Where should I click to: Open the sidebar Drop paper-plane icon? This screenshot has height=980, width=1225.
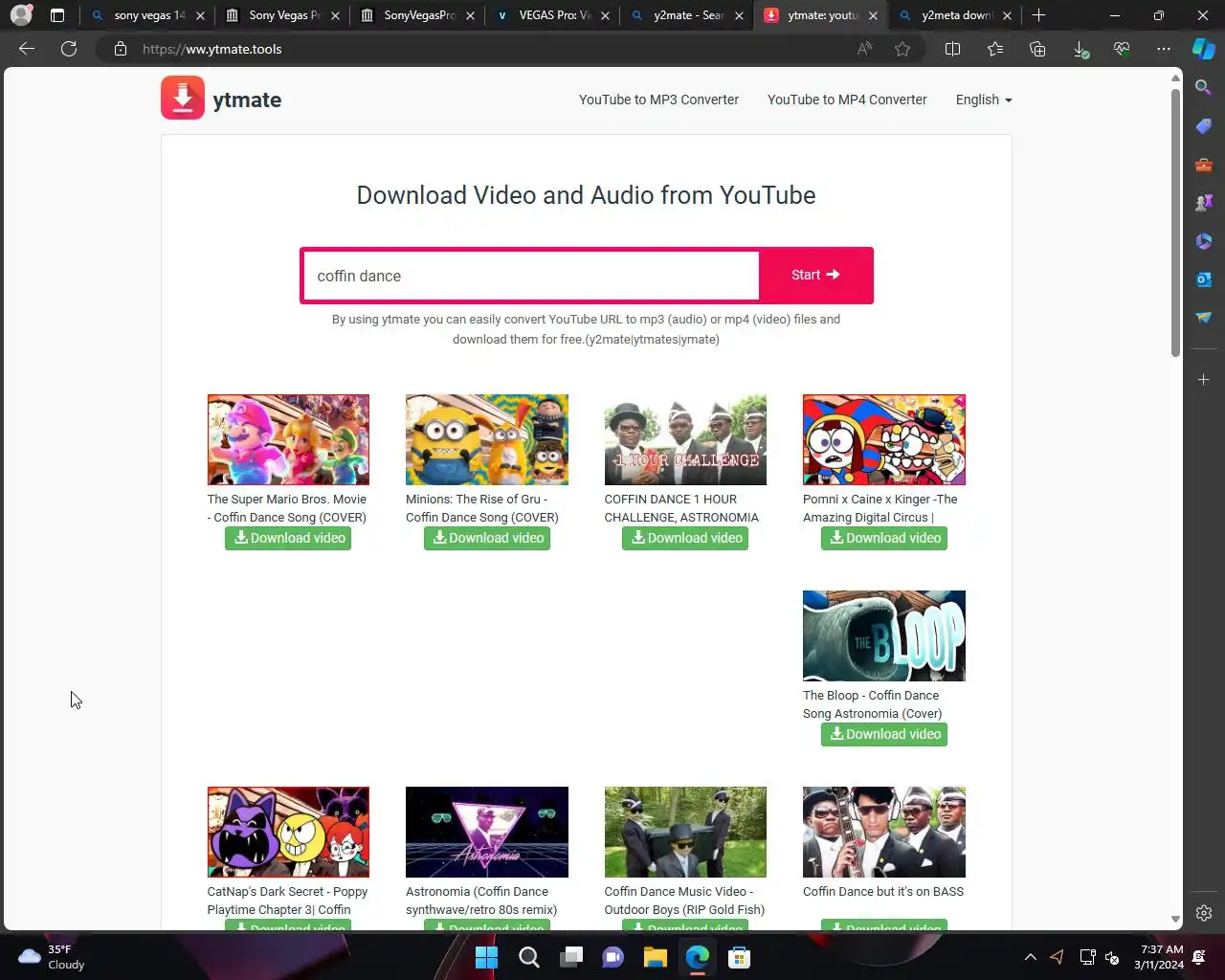1204,318
